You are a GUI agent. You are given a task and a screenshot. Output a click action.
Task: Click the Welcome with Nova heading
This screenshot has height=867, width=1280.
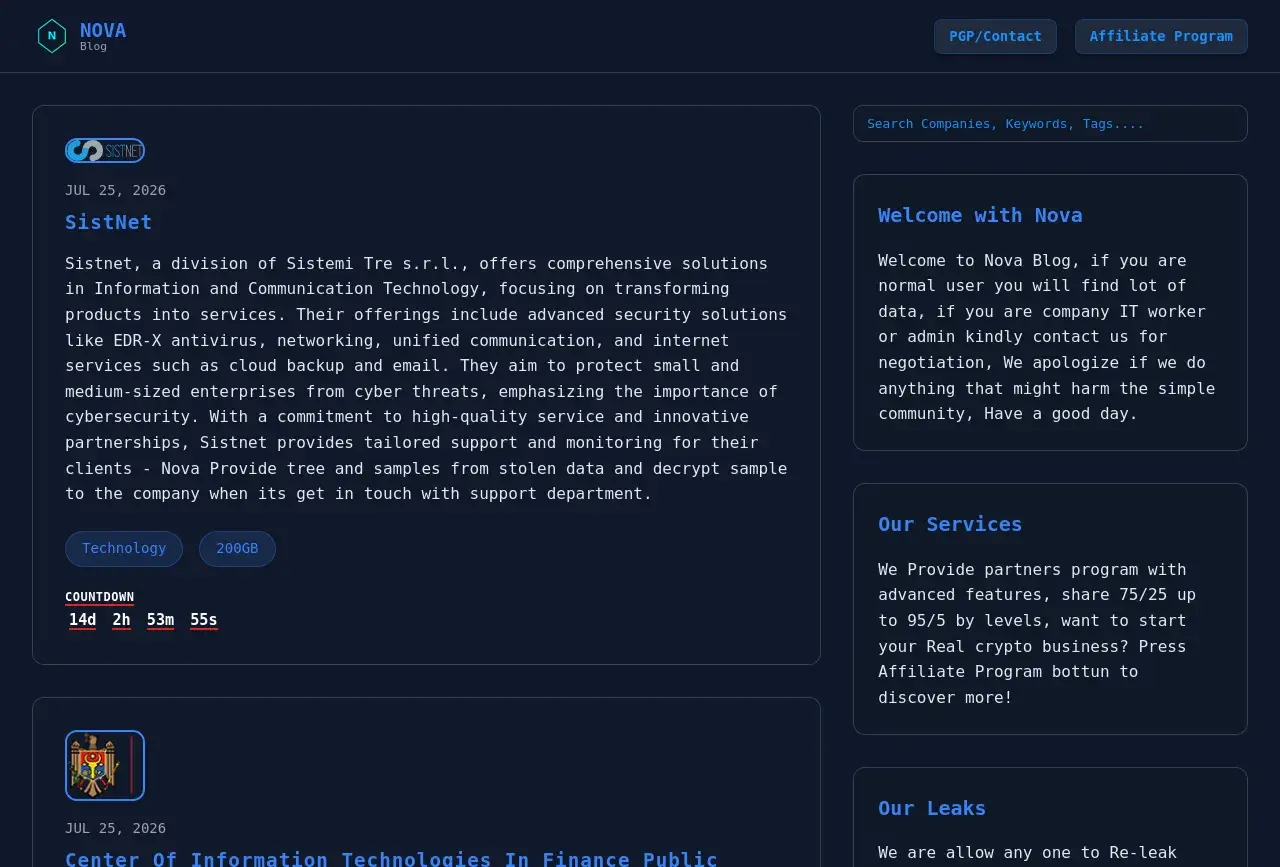(980, 215)
